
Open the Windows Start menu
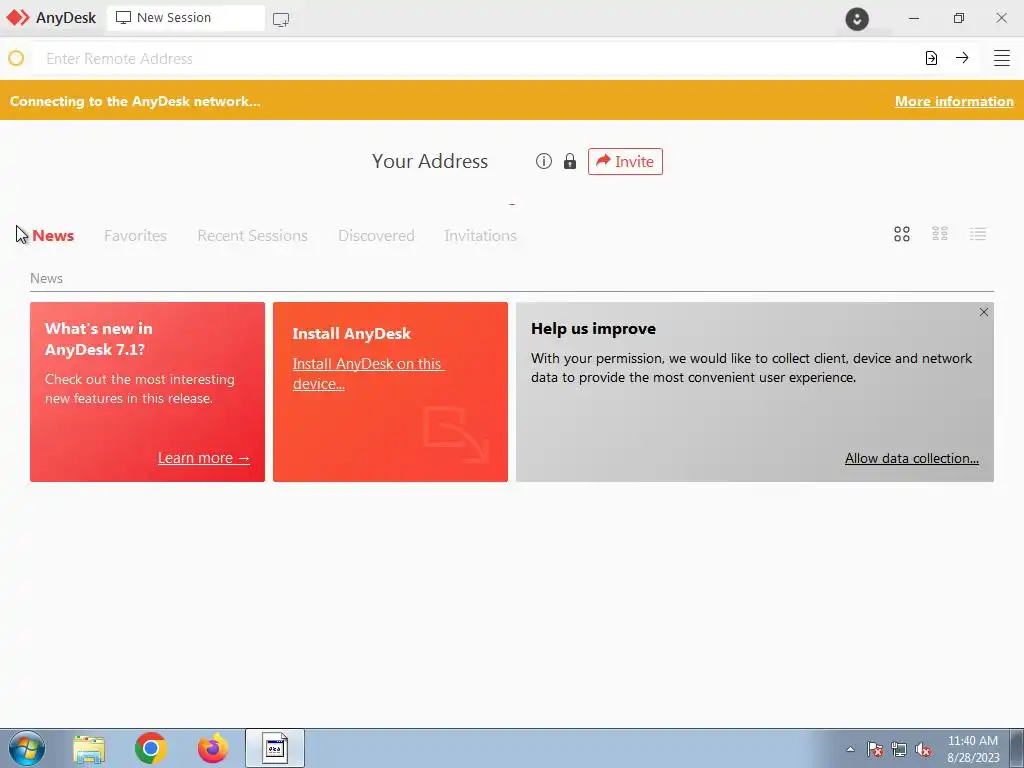(27, 748)
